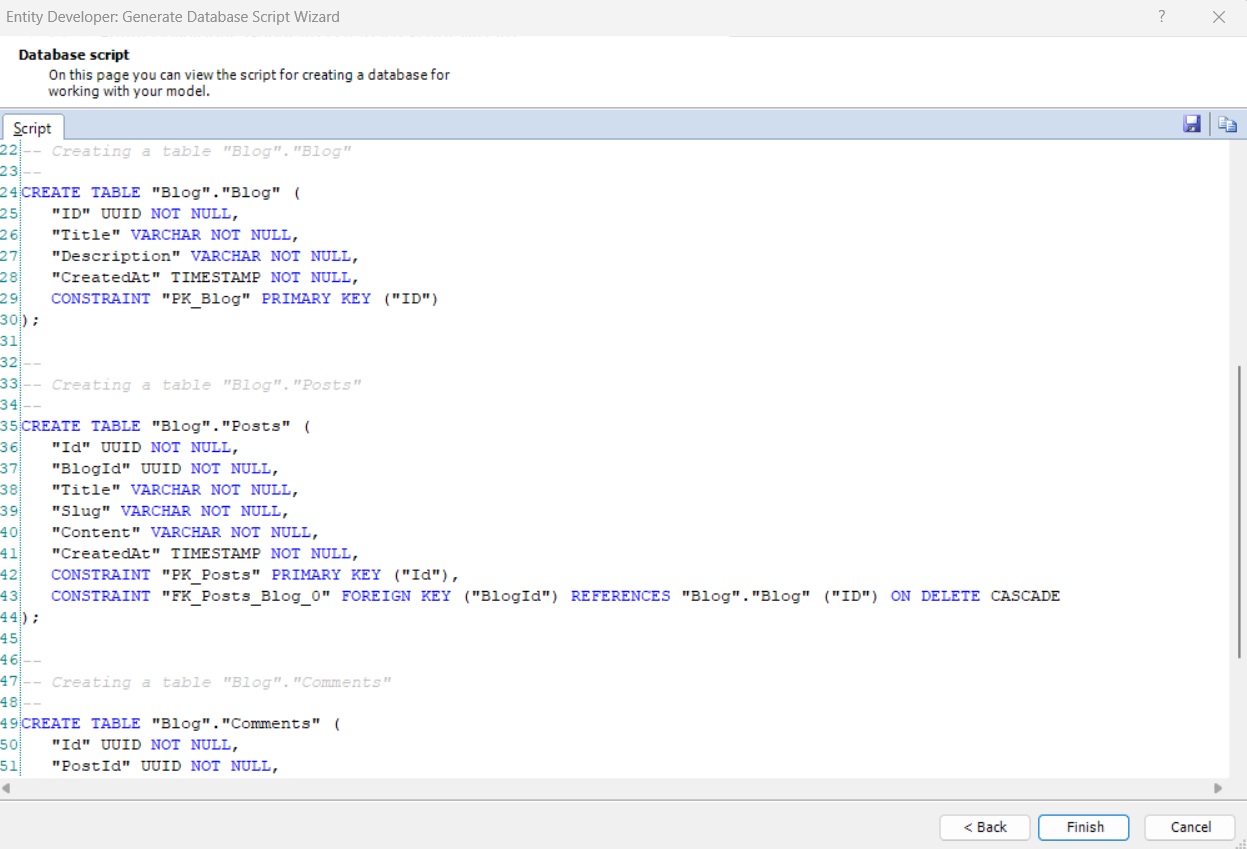Click the Finish button
The image size is (1247, 849).
click(x=1084, y=827)
